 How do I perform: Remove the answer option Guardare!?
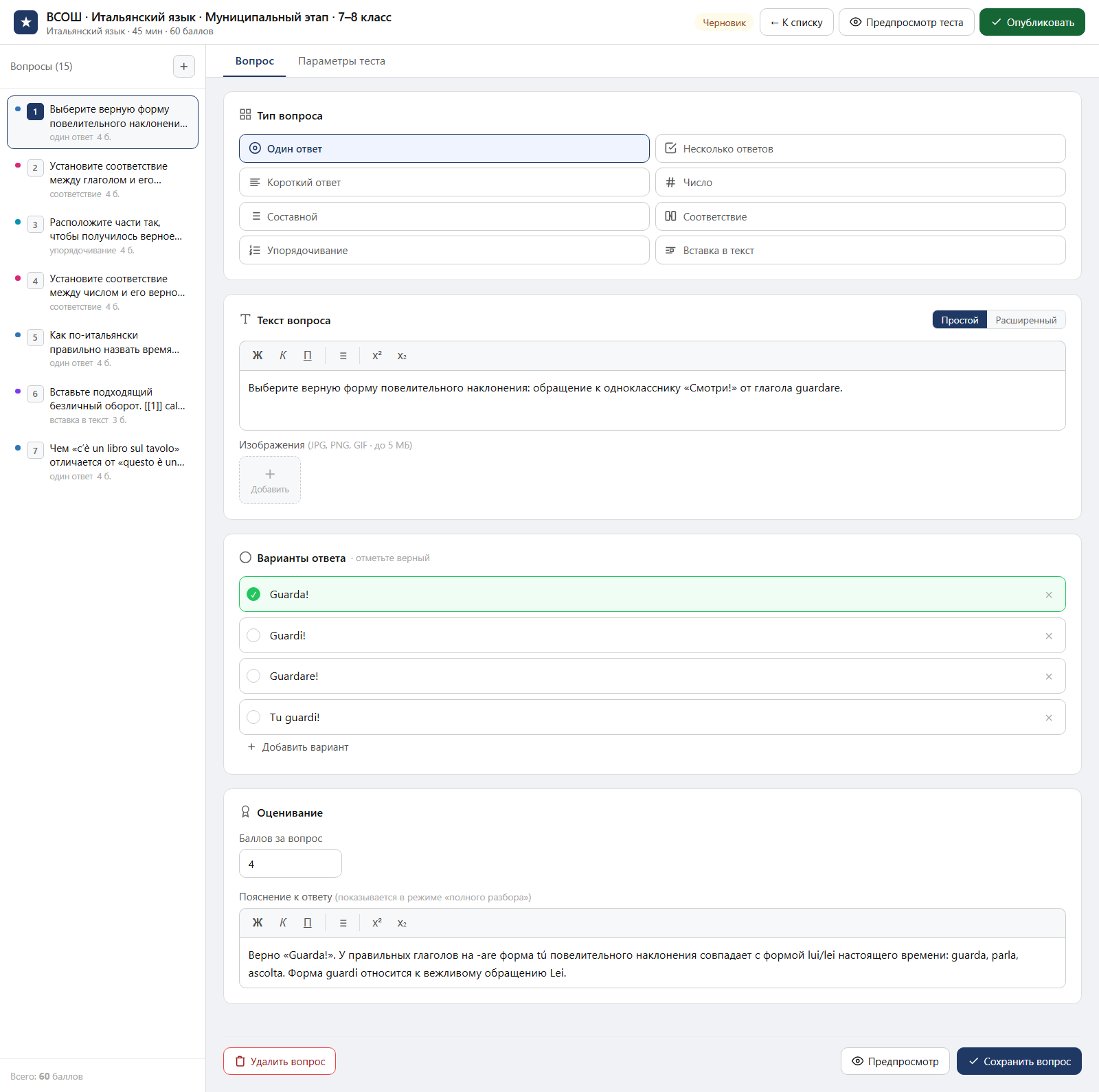pyautogui.click(x=1049, y=676)
